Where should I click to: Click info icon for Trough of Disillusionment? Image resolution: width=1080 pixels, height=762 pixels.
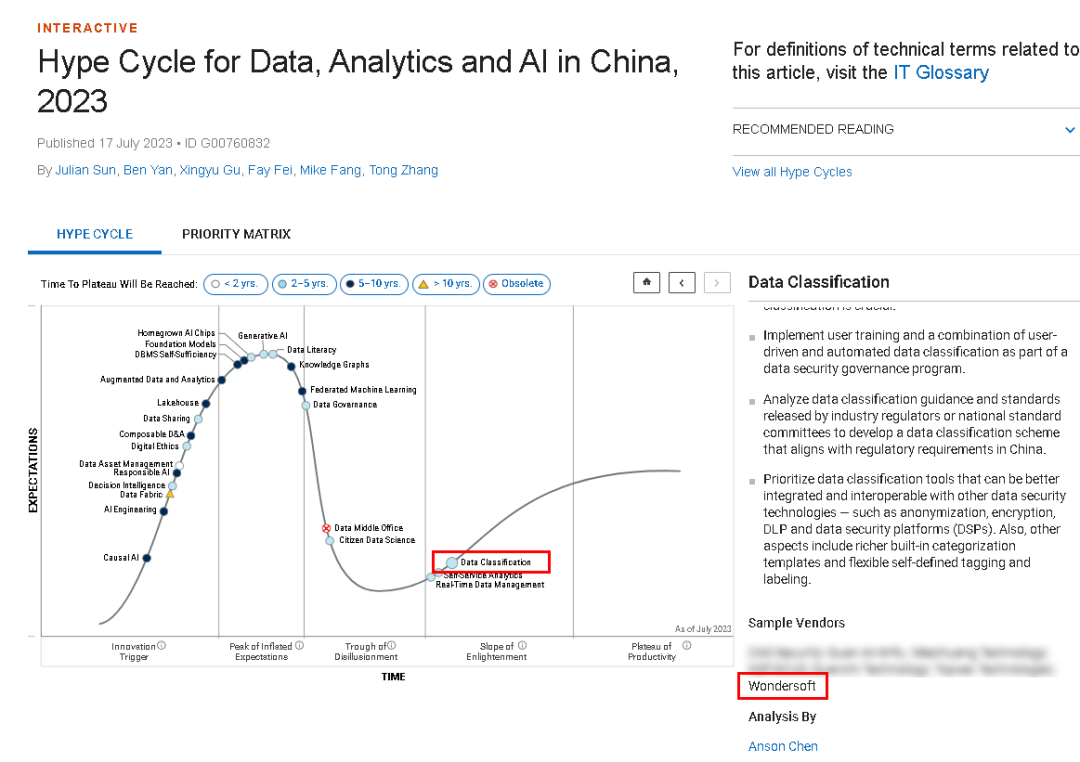pos(391,646)
